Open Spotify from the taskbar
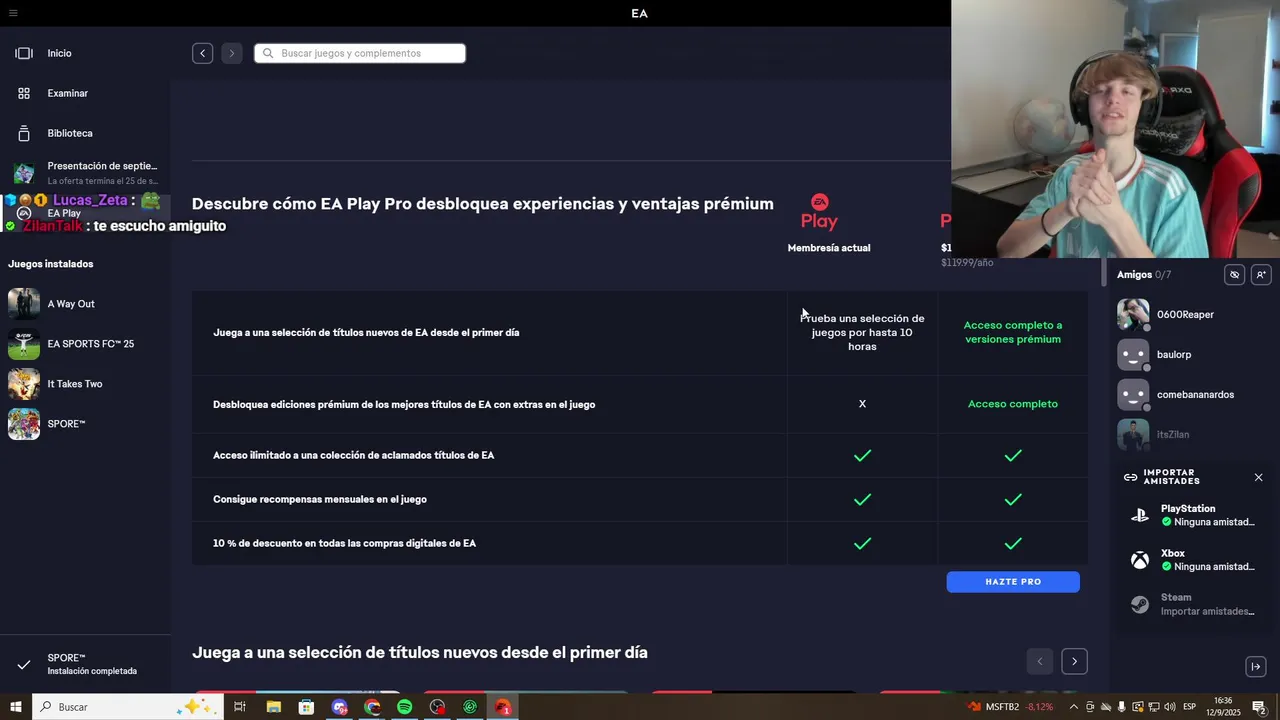 tap(404, 707)
